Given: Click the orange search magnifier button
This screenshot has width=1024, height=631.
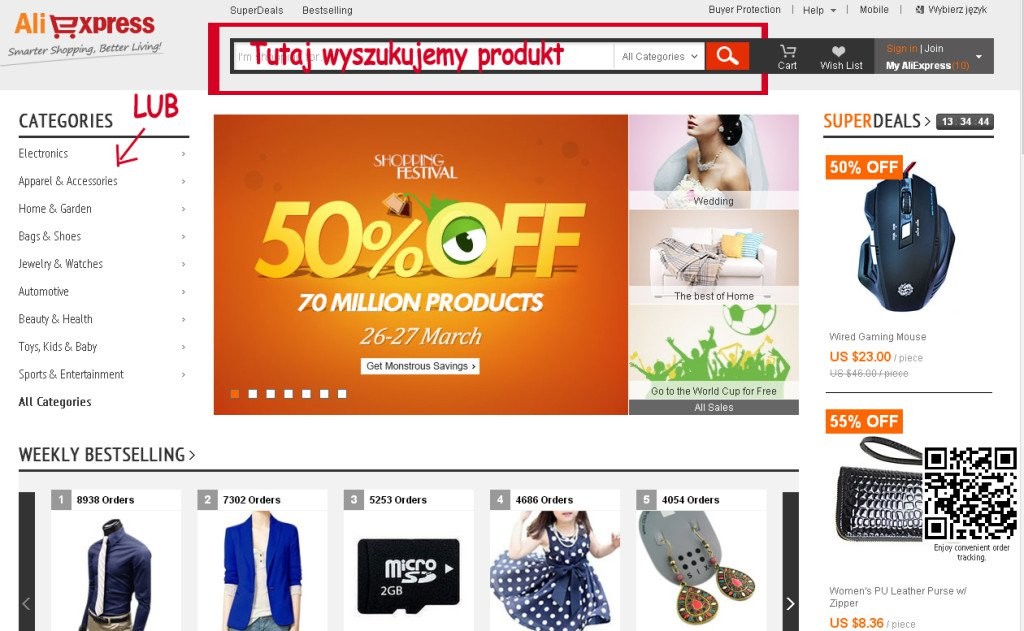Looking at the screenshot, I should coord(727,56).
